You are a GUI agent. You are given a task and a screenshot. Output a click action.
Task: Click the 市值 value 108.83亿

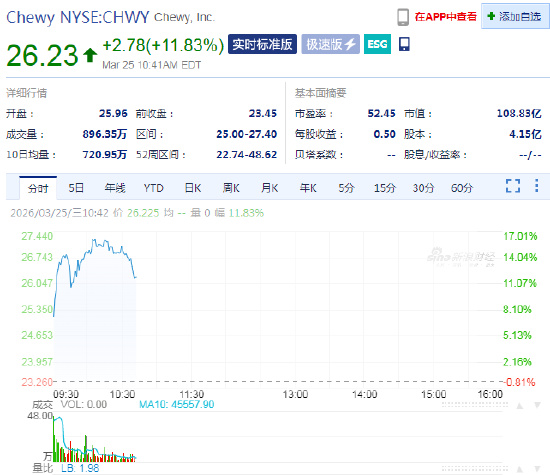[519, 113]
